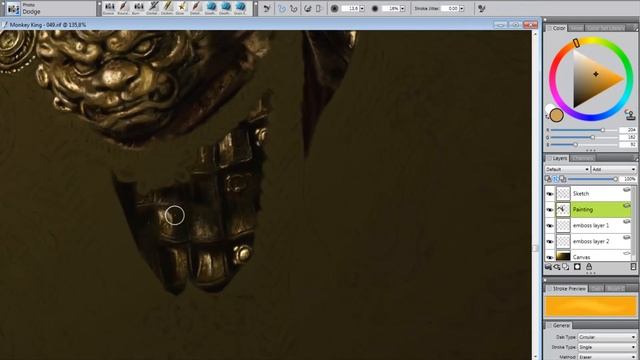Screen dimensions: 640x360
Task: Open the Stroke Type dropdown showing Single
Action: [x=607, y=347]
